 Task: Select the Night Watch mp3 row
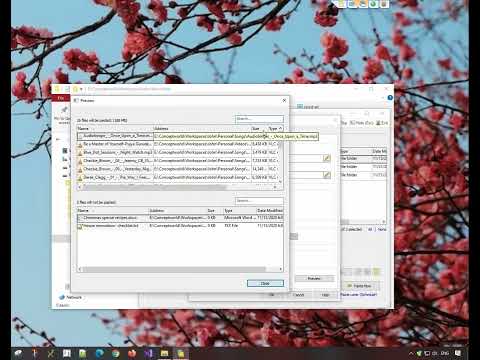point(179,152)
